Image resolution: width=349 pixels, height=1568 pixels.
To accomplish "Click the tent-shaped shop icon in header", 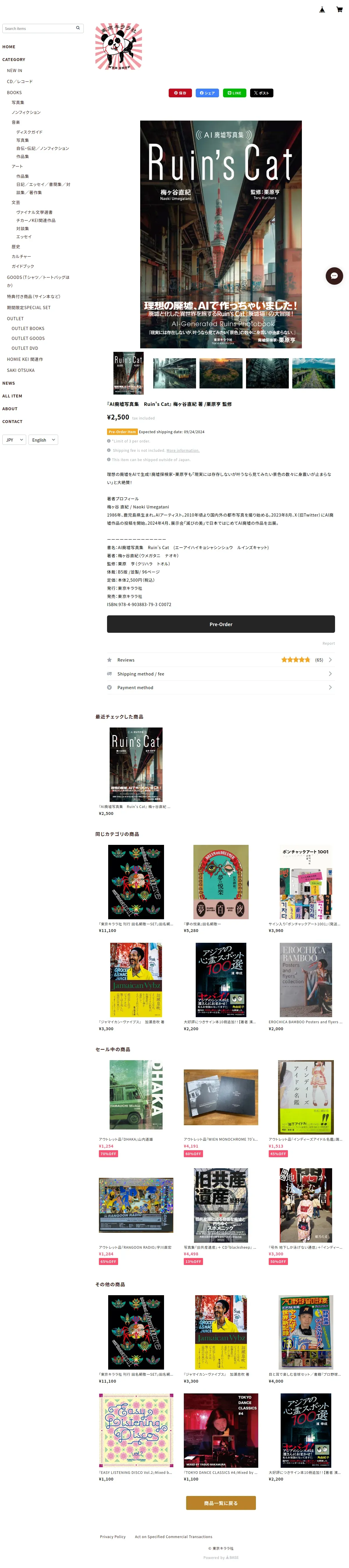I will point(322,10).
